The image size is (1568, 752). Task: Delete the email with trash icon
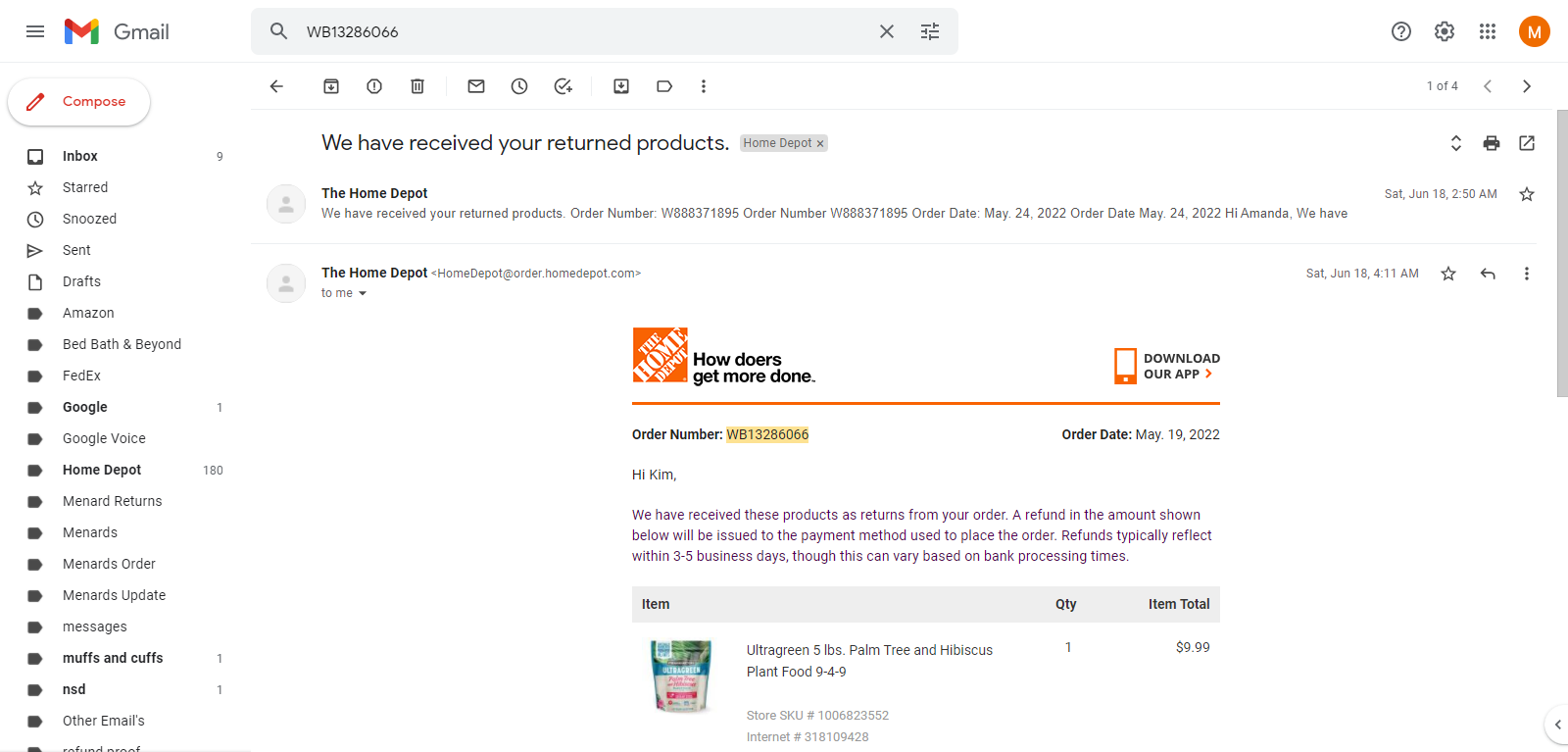[x=417, y=86]
